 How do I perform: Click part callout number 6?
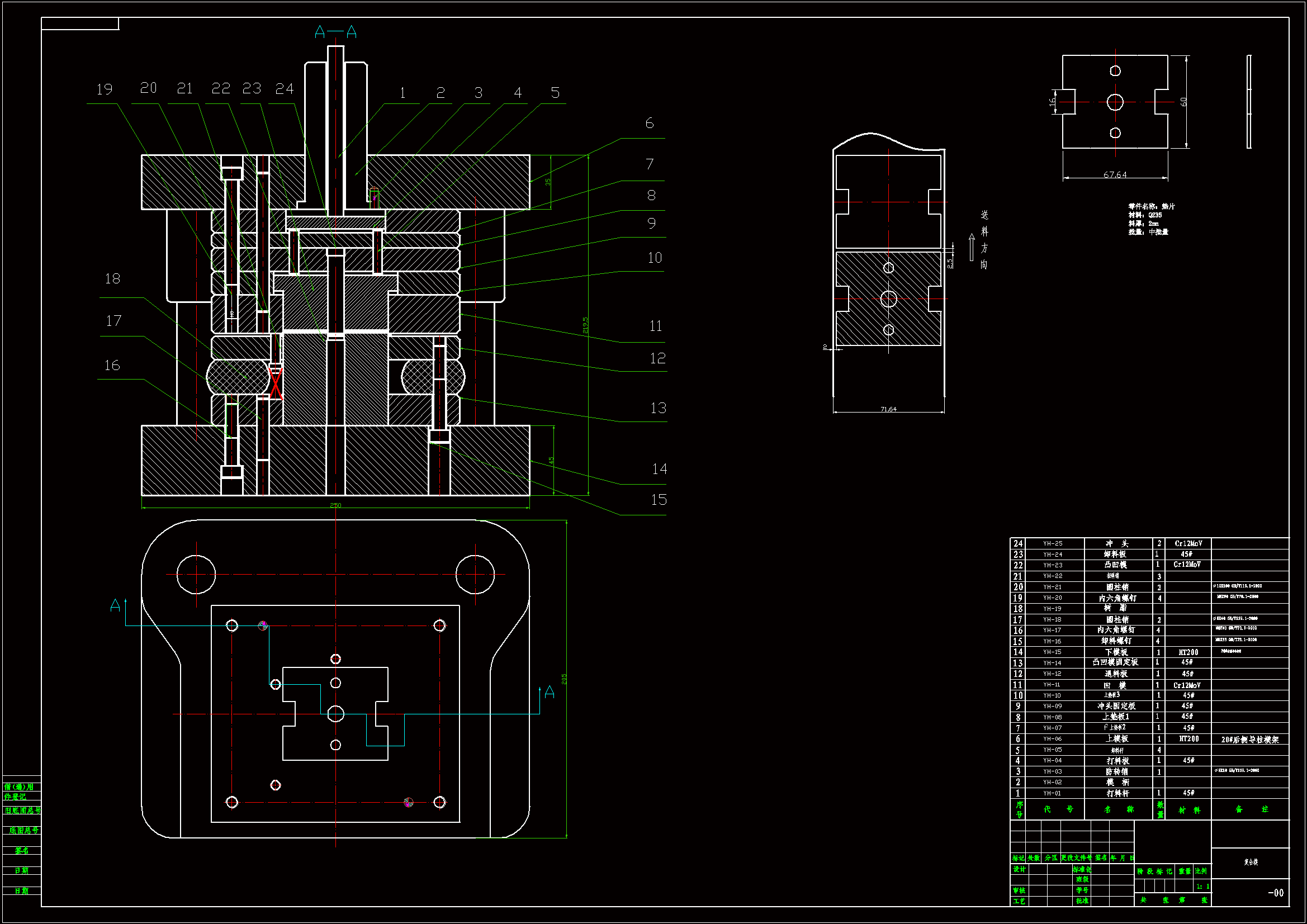pos(650,123)
